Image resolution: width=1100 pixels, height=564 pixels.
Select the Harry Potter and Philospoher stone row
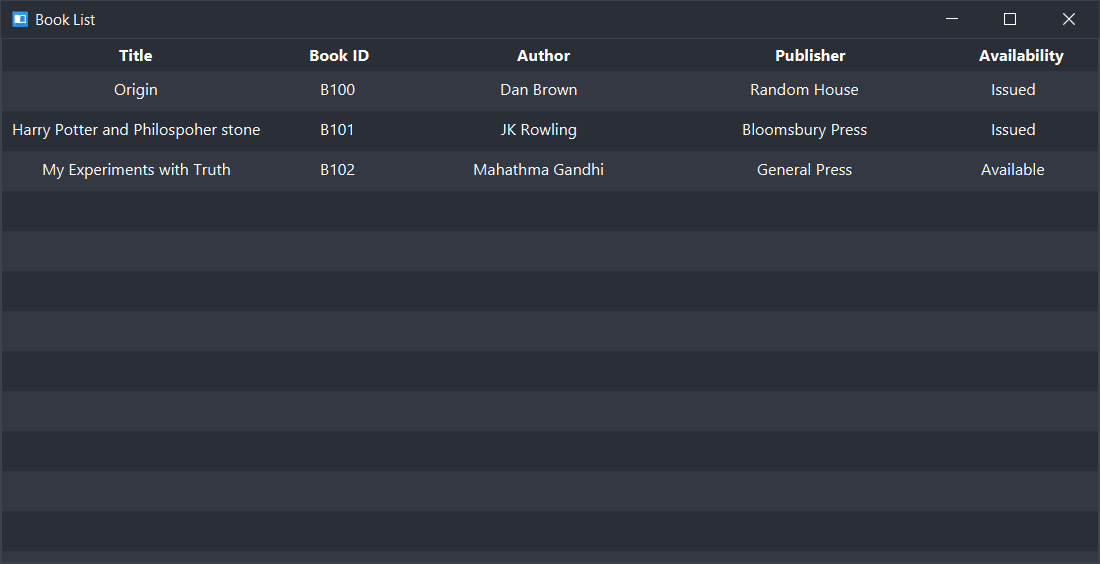coord(550,130)
